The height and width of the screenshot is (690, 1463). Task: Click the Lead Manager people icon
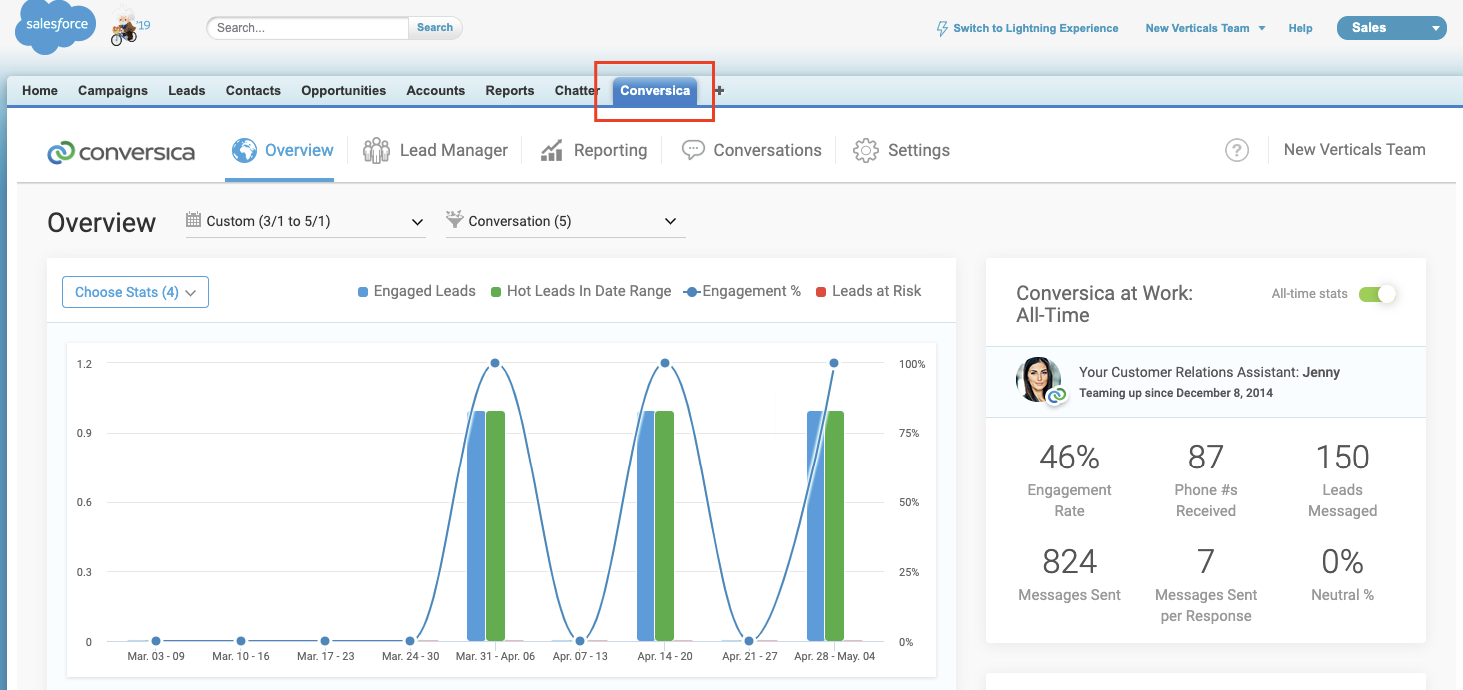pos(377,151)
